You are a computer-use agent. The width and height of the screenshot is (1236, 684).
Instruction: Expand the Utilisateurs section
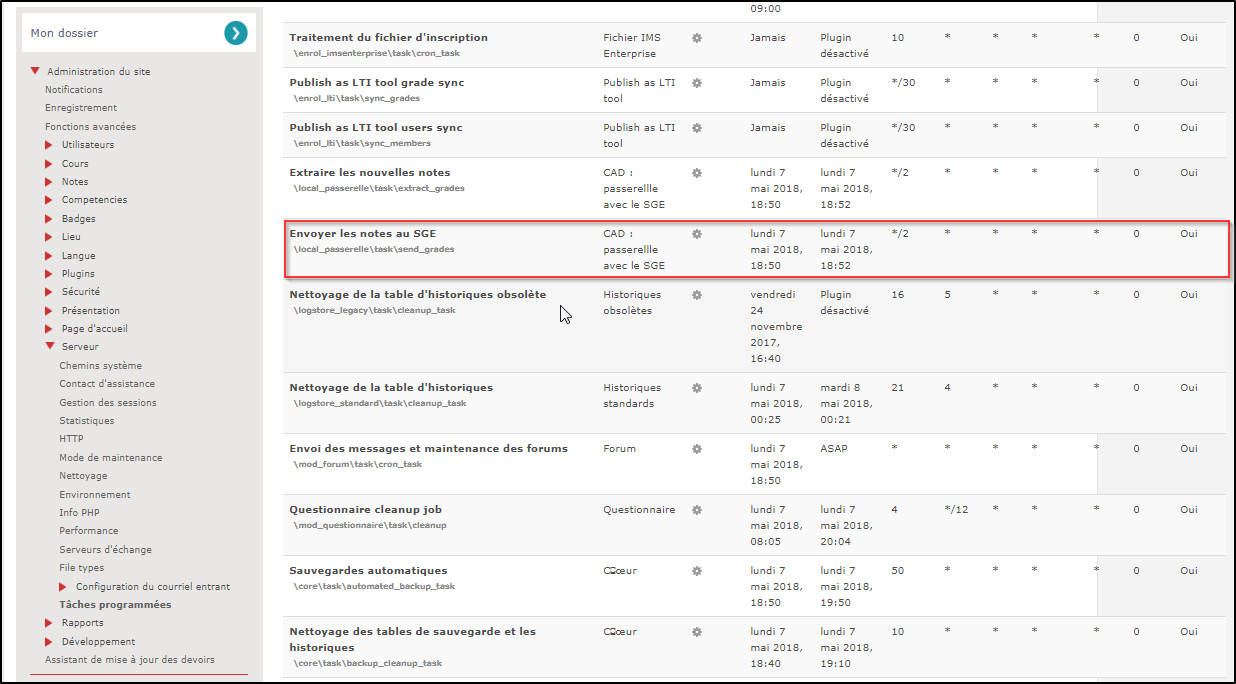click(48, 145)
